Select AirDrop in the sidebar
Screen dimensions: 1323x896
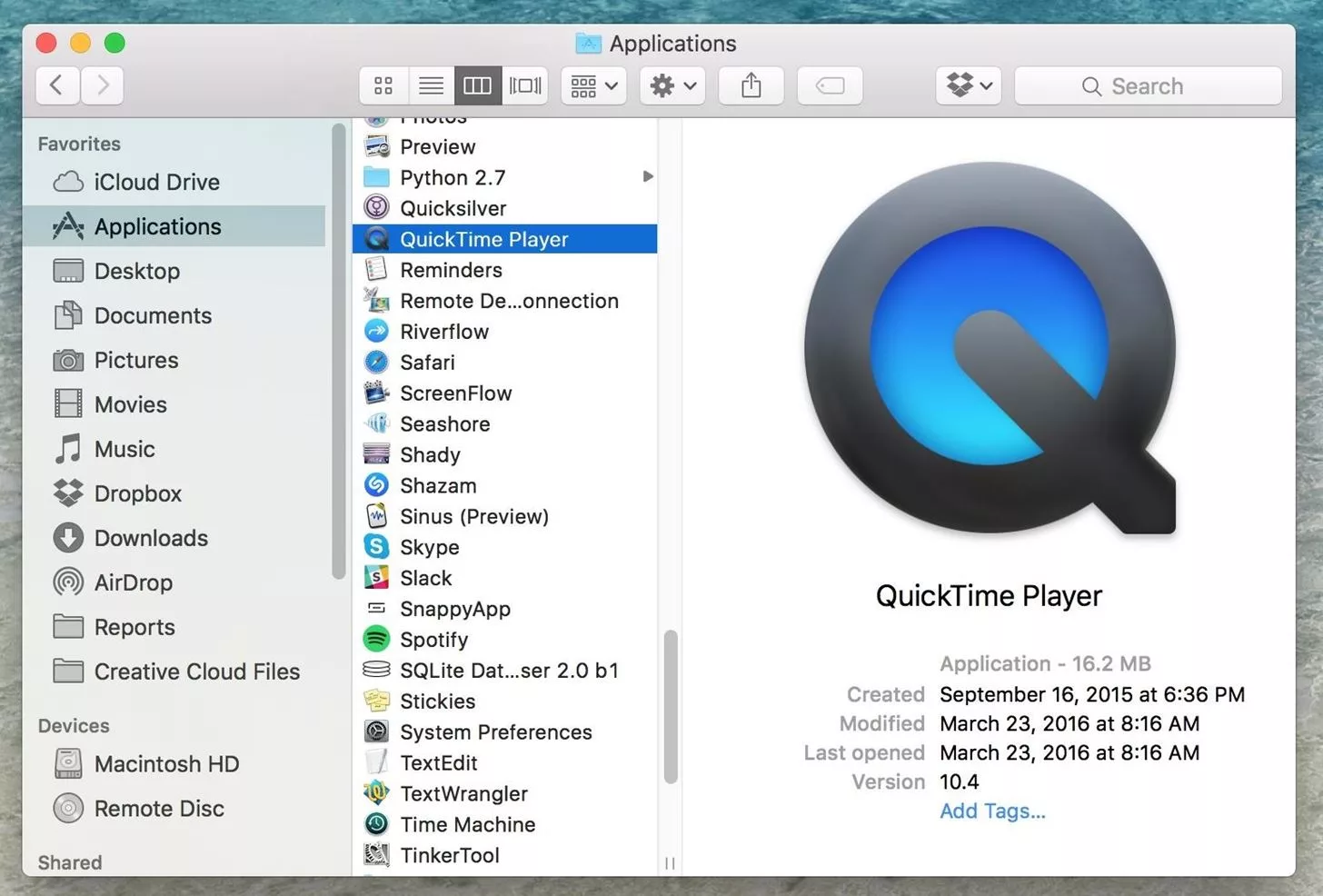tap(134, 582)
